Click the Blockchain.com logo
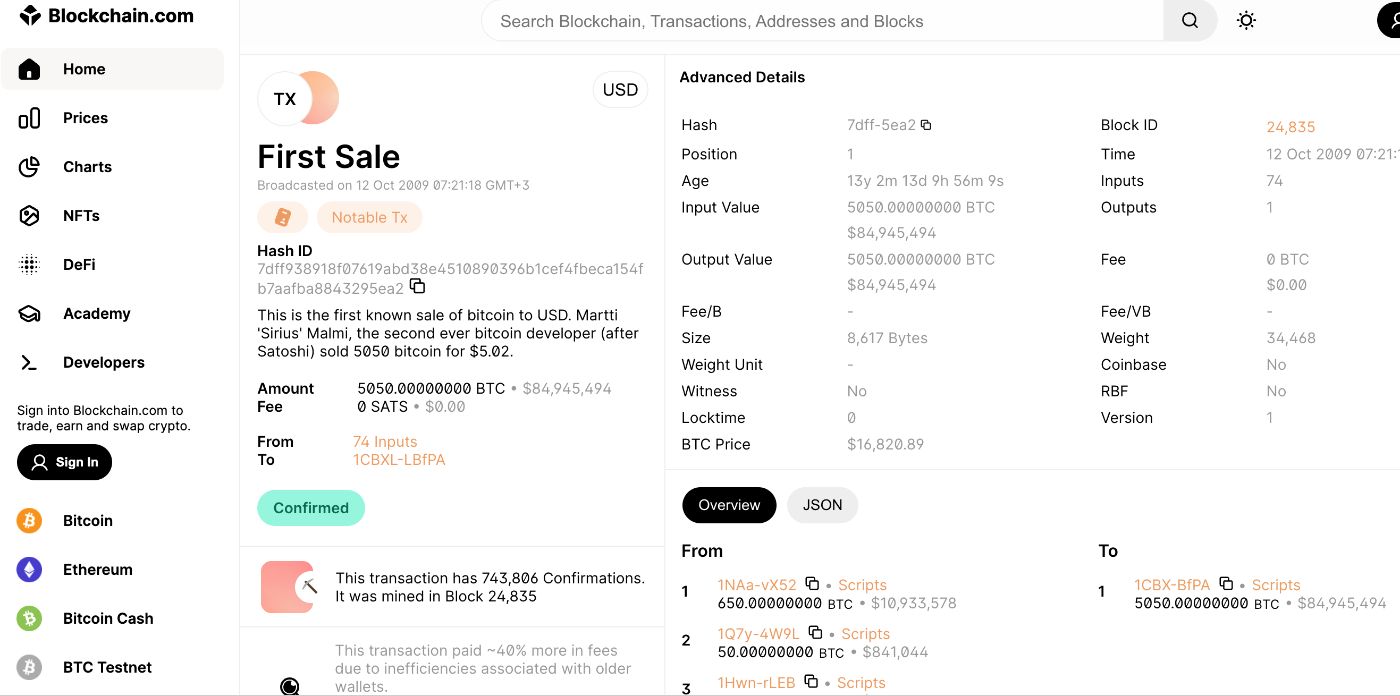Viewport: 1400px width, 696px height. point(96,15)
